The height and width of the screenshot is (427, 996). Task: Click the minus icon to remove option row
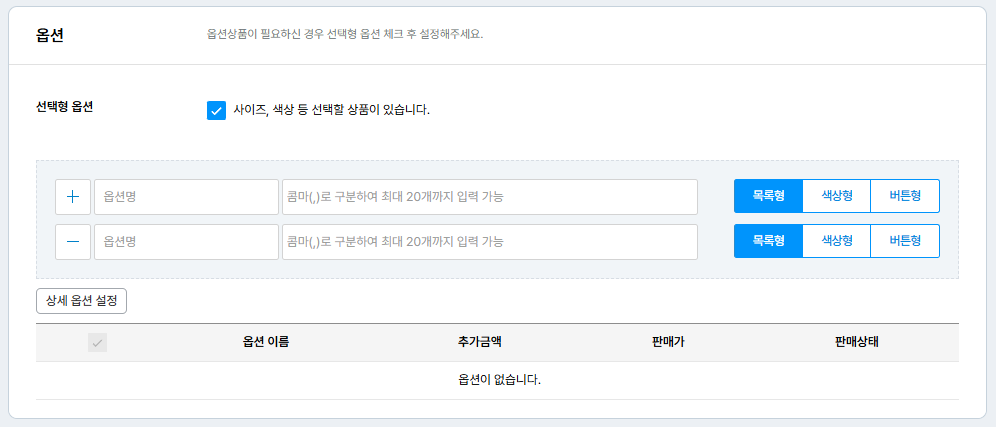[72, 241]
